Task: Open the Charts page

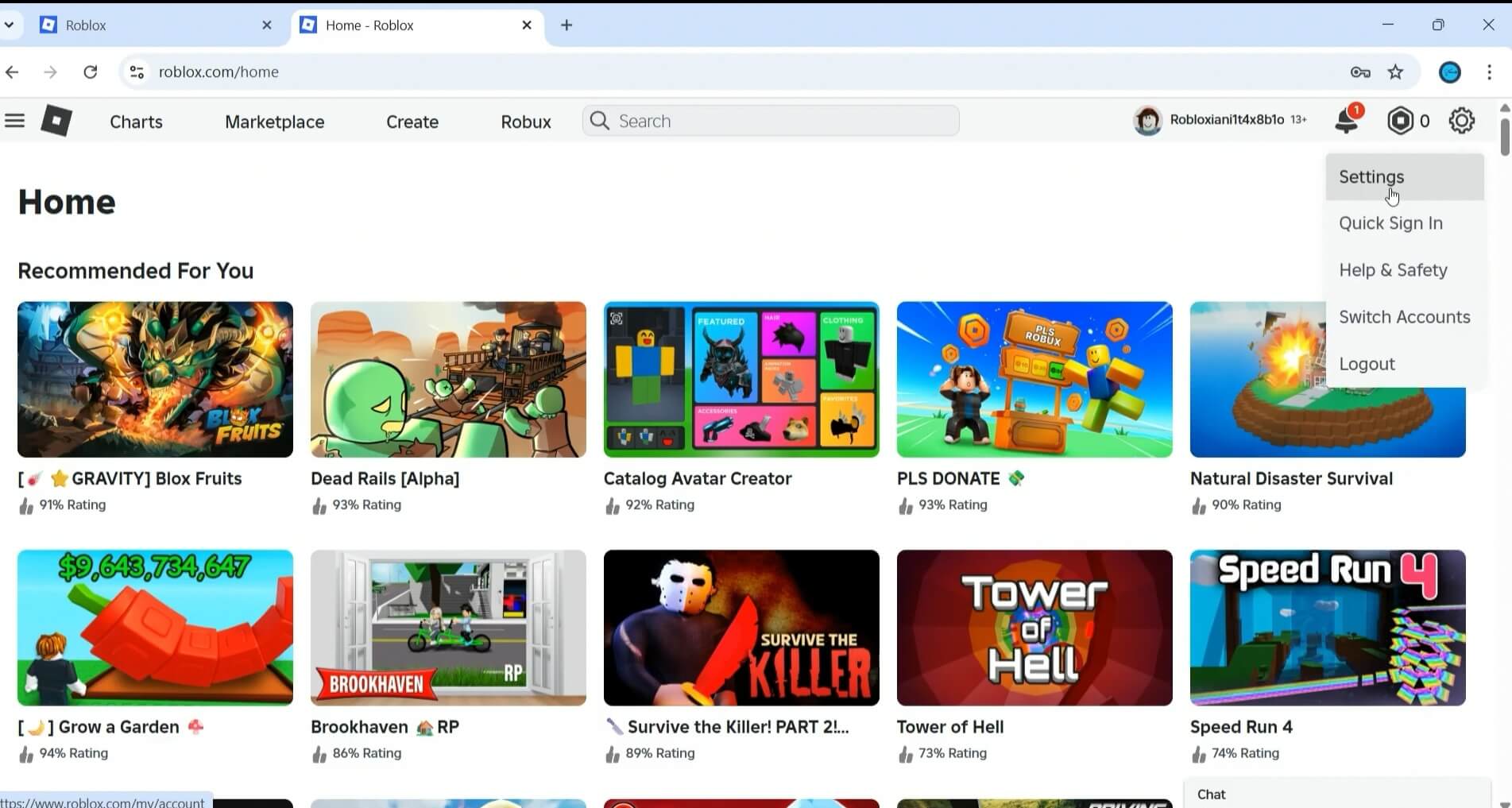Action: tap(136, 122)
